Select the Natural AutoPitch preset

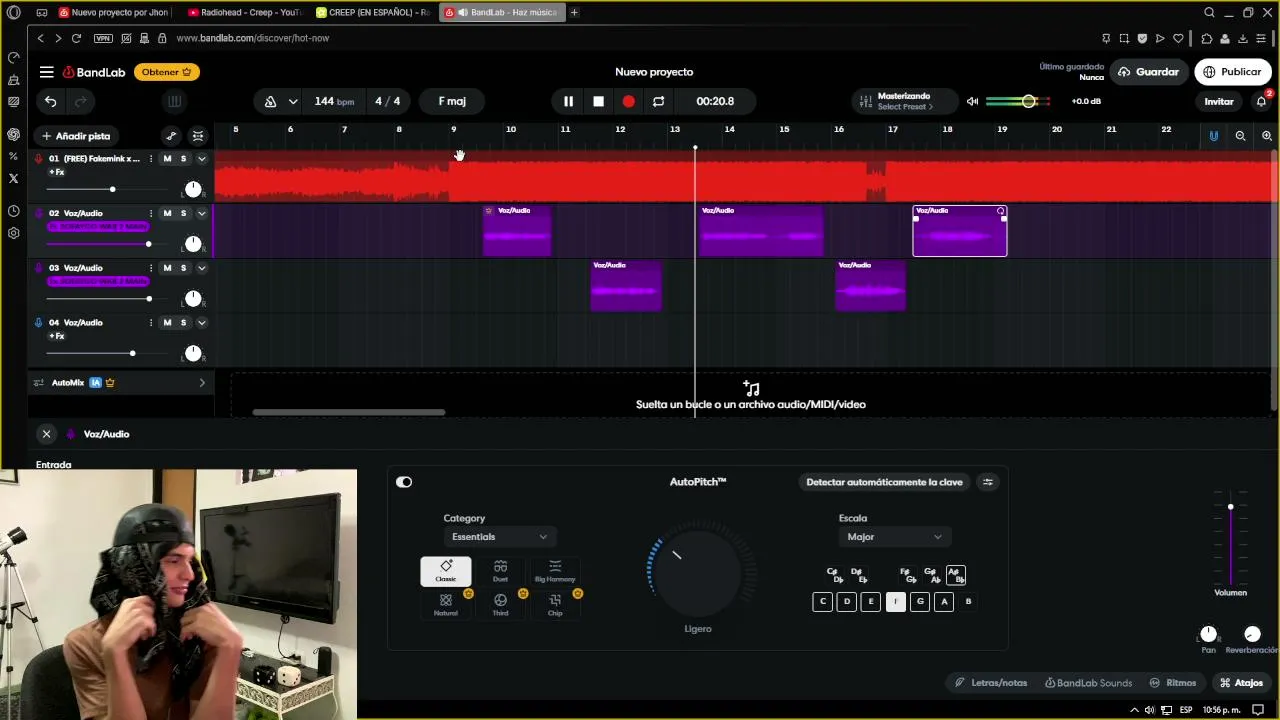point(446,605)
